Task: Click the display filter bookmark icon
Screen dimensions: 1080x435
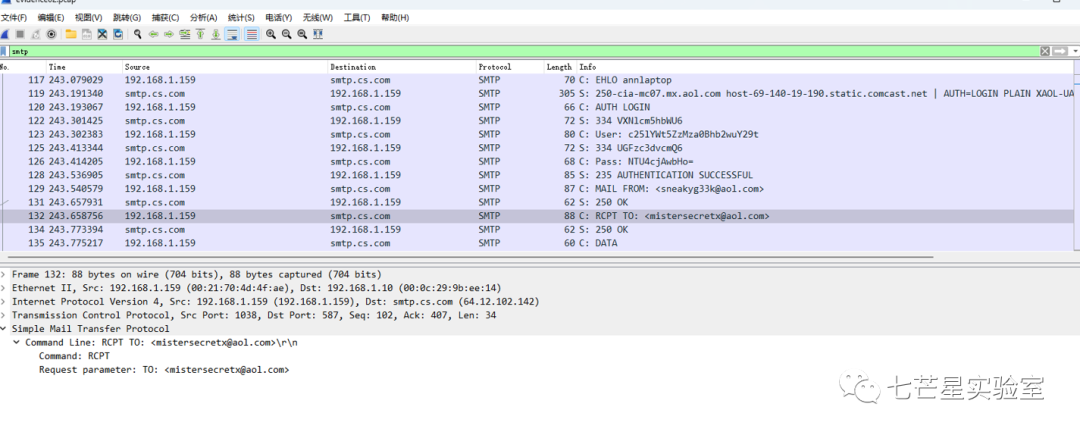Action: point(4,51)
